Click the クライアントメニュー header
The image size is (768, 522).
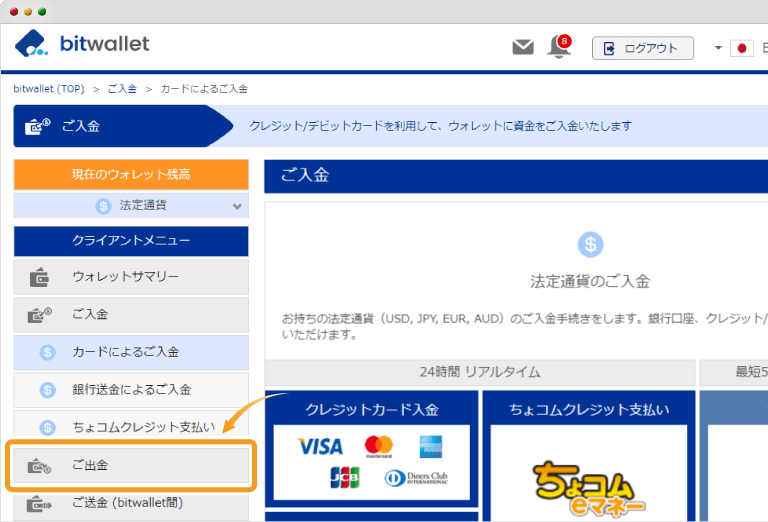click(x=131, y=241)
